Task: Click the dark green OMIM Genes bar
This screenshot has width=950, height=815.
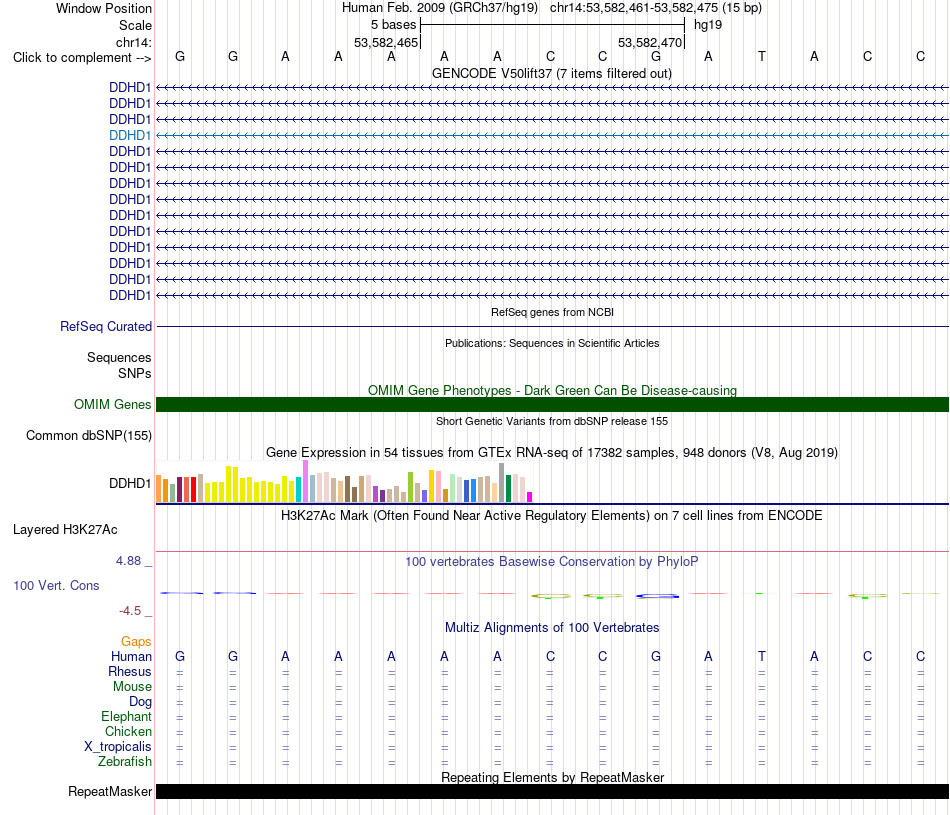Action: click(553, 405)
